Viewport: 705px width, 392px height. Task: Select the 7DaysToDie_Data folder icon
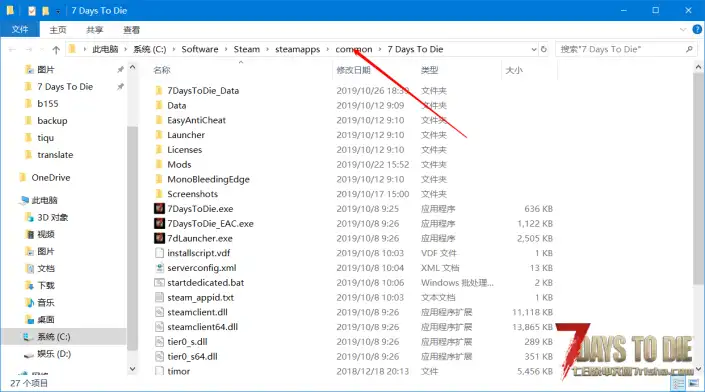pos(159,91)
